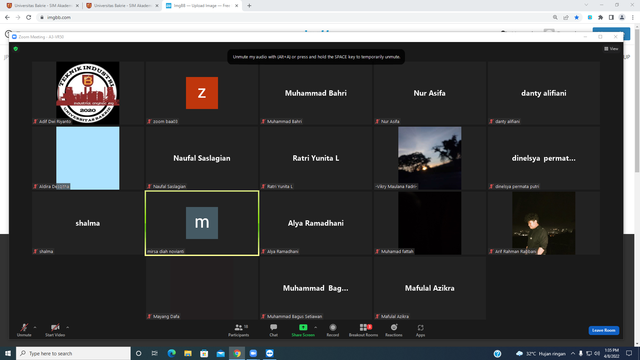Click Alya Ramadhani's name tile

click(x=316, y=223)
